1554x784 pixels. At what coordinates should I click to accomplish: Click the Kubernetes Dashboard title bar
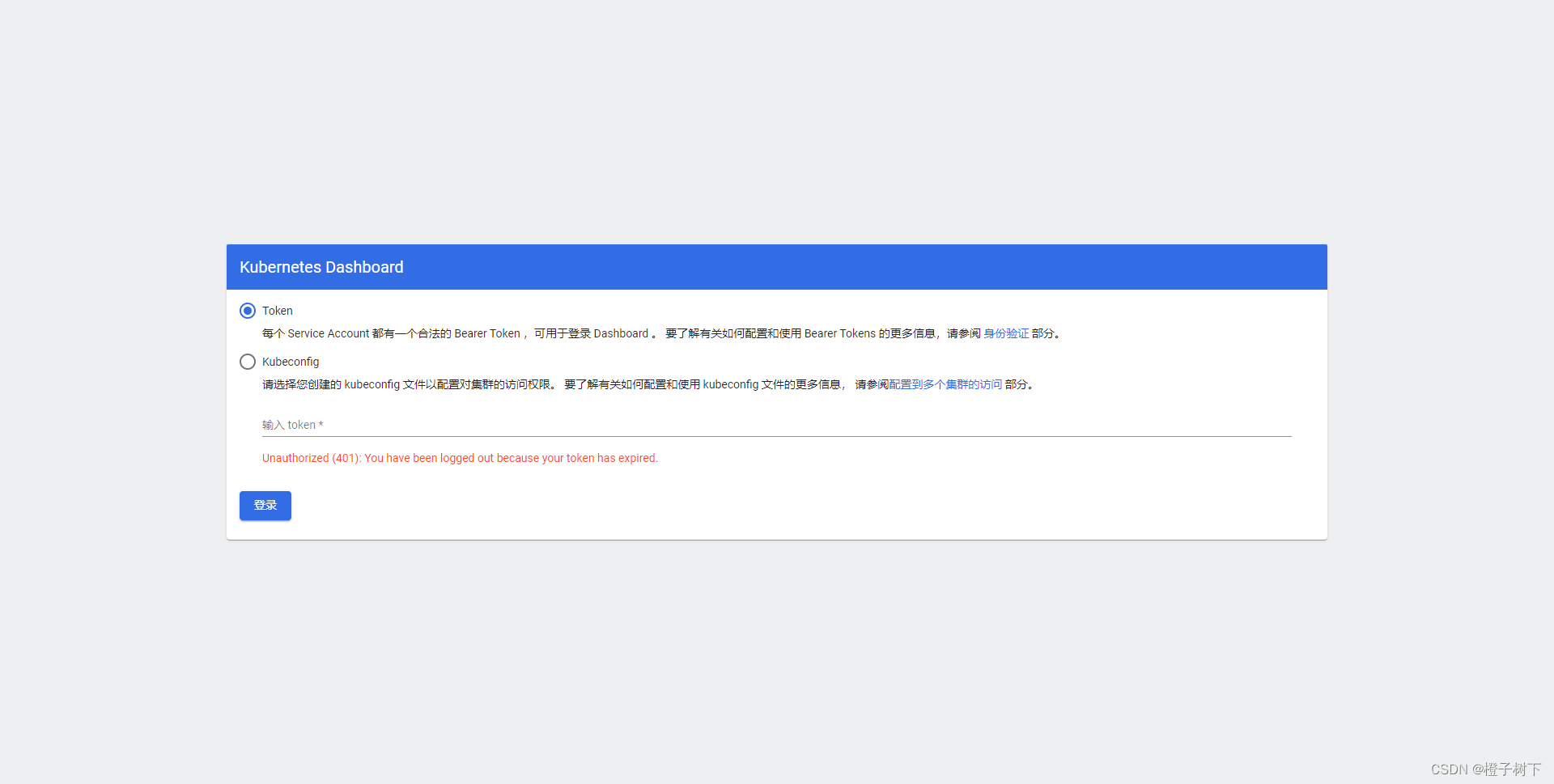321,267
